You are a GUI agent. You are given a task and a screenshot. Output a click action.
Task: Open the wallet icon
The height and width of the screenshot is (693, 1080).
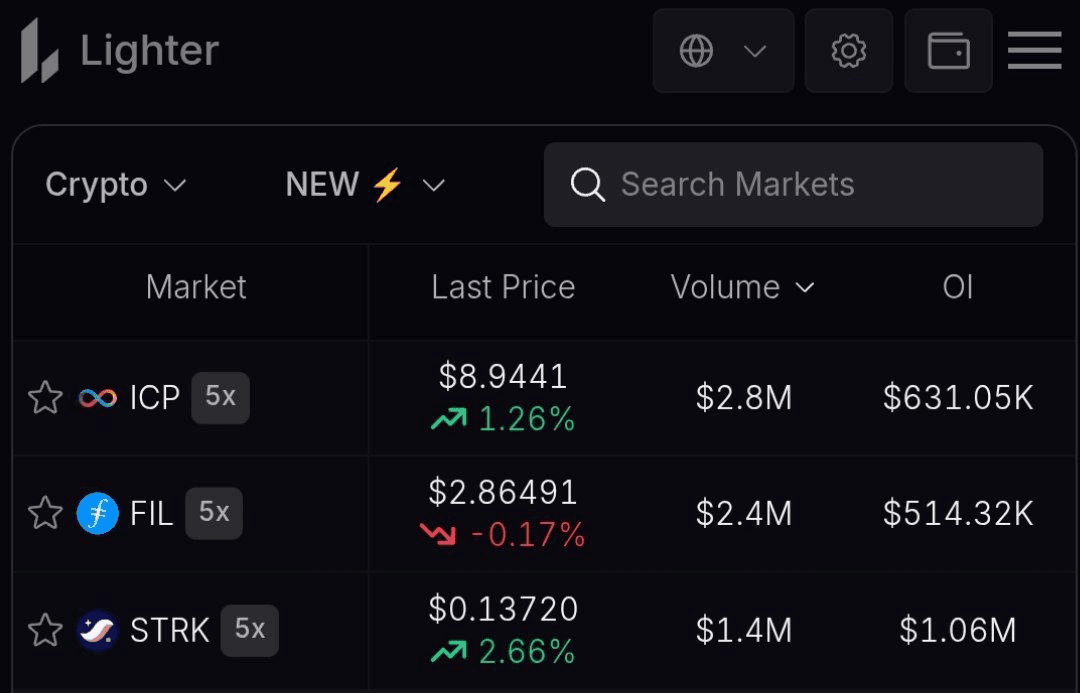click(x=948, y=51)
